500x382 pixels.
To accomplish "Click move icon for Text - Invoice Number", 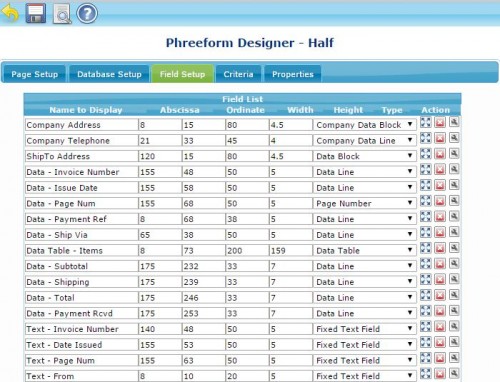I will click(x=426, y=326).
